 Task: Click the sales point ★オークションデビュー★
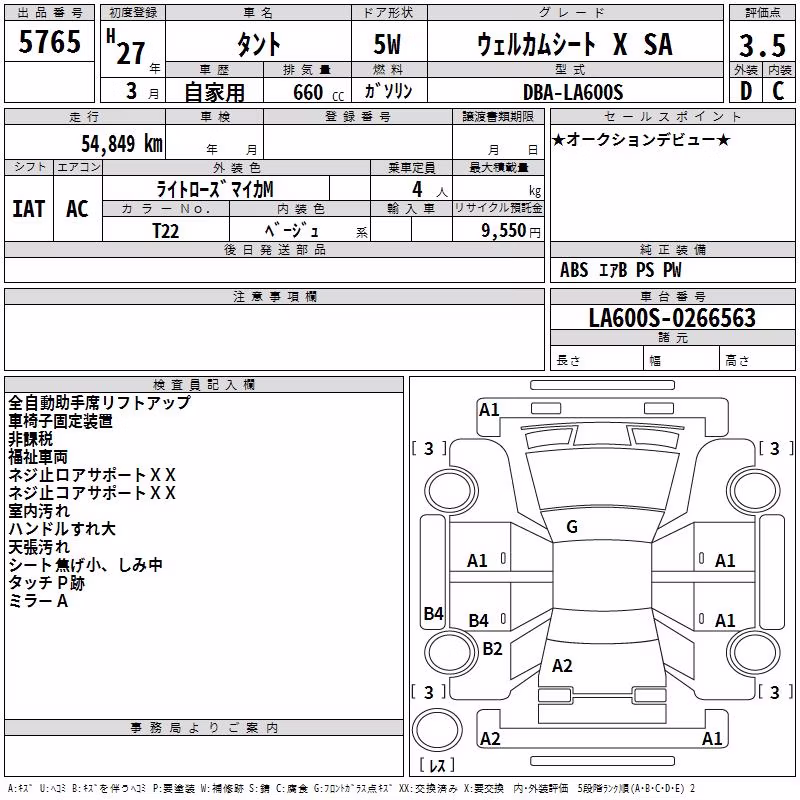click(x=641, y=139)
